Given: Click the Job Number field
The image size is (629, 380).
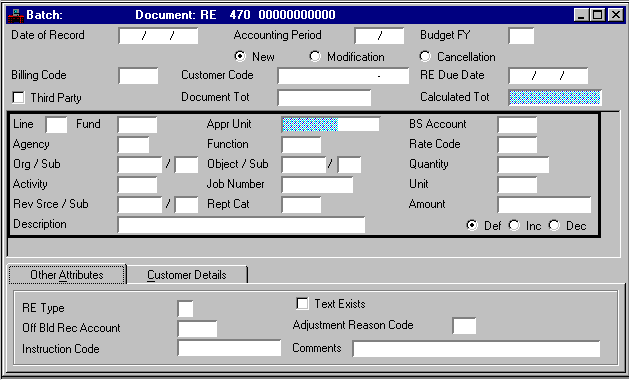Looking at the screenshot, I should pyautogui.click(x=317, y=185).
